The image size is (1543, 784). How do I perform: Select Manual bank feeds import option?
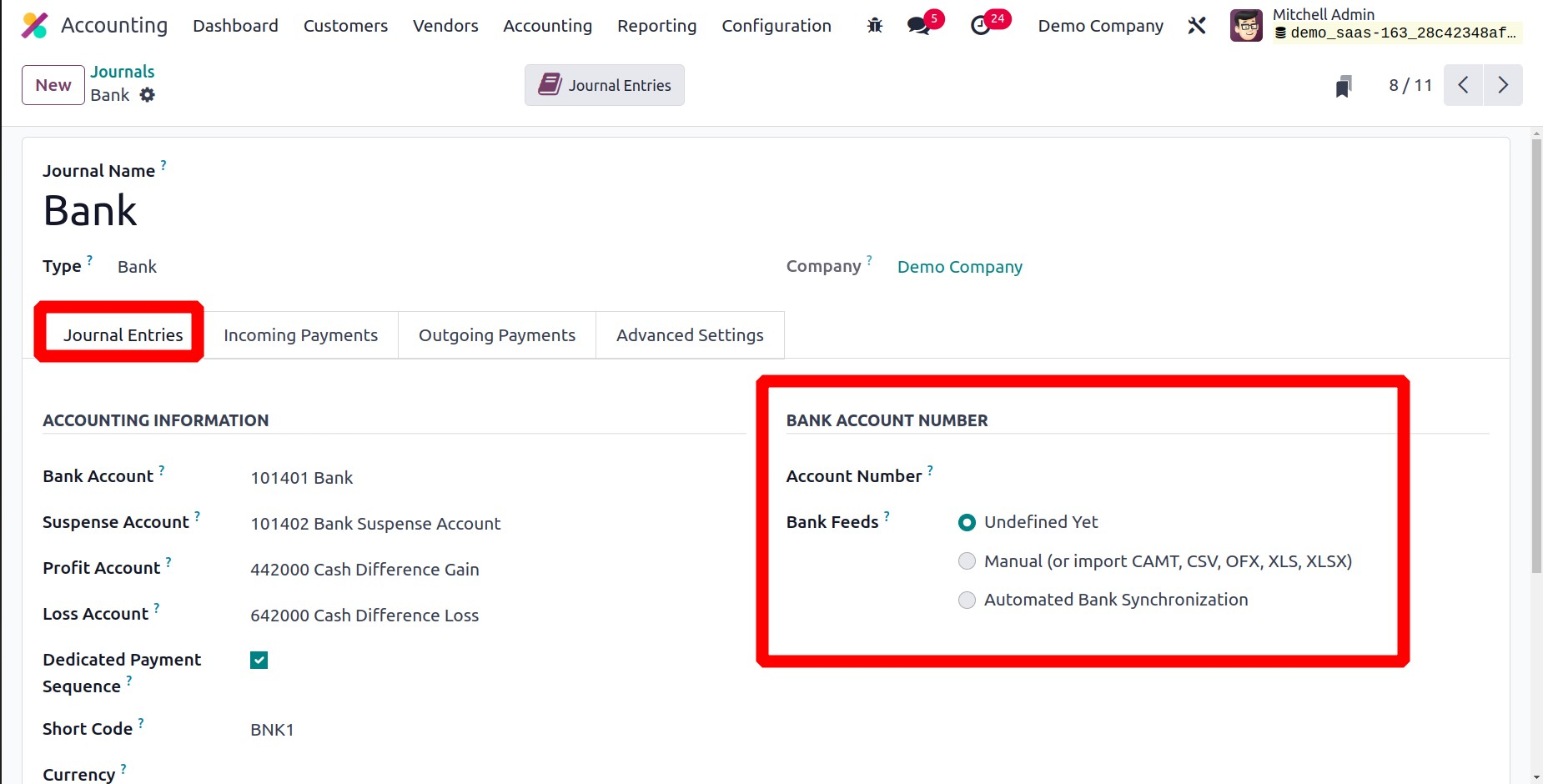point(967,561)
